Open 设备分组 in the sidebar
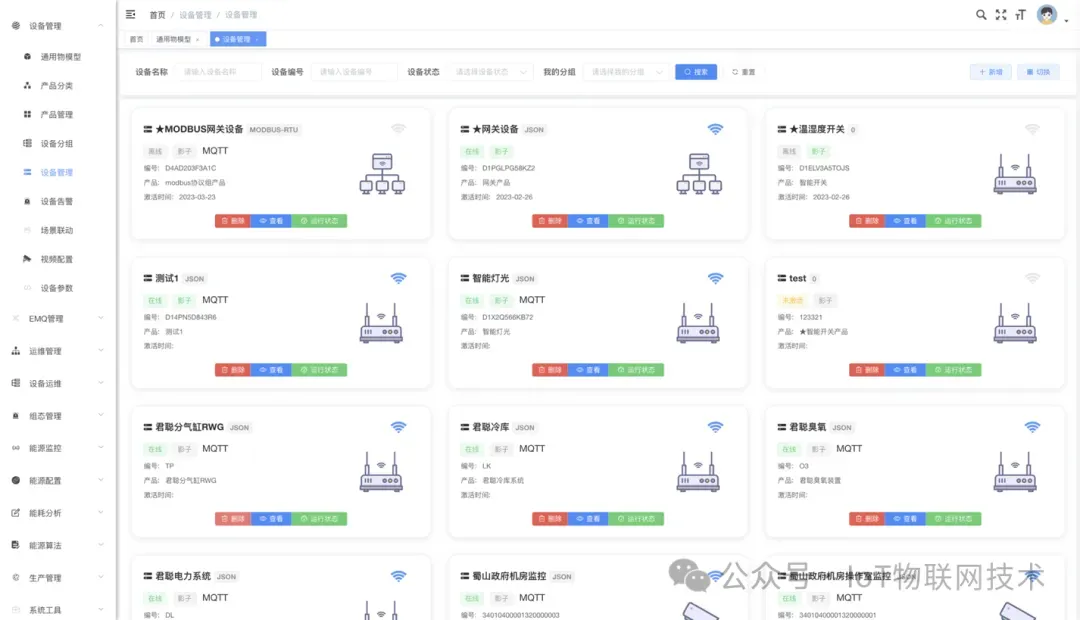The width and height of the screenshot is (1080, 620). [x=56, y=143]
